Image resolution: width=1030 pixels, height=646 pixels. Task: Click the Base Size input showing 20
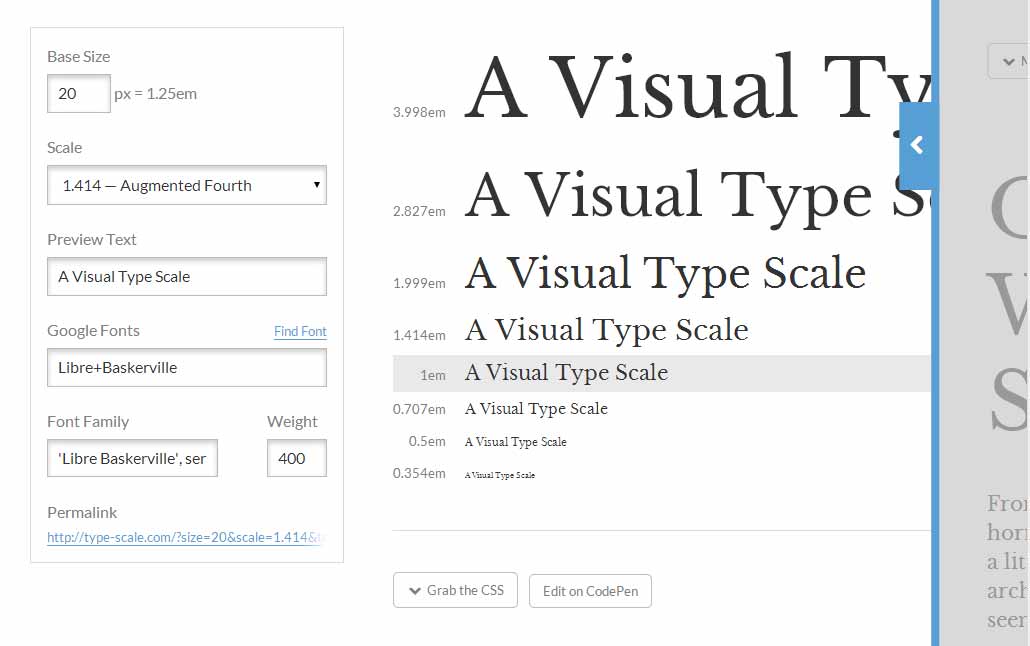(78, 93)
